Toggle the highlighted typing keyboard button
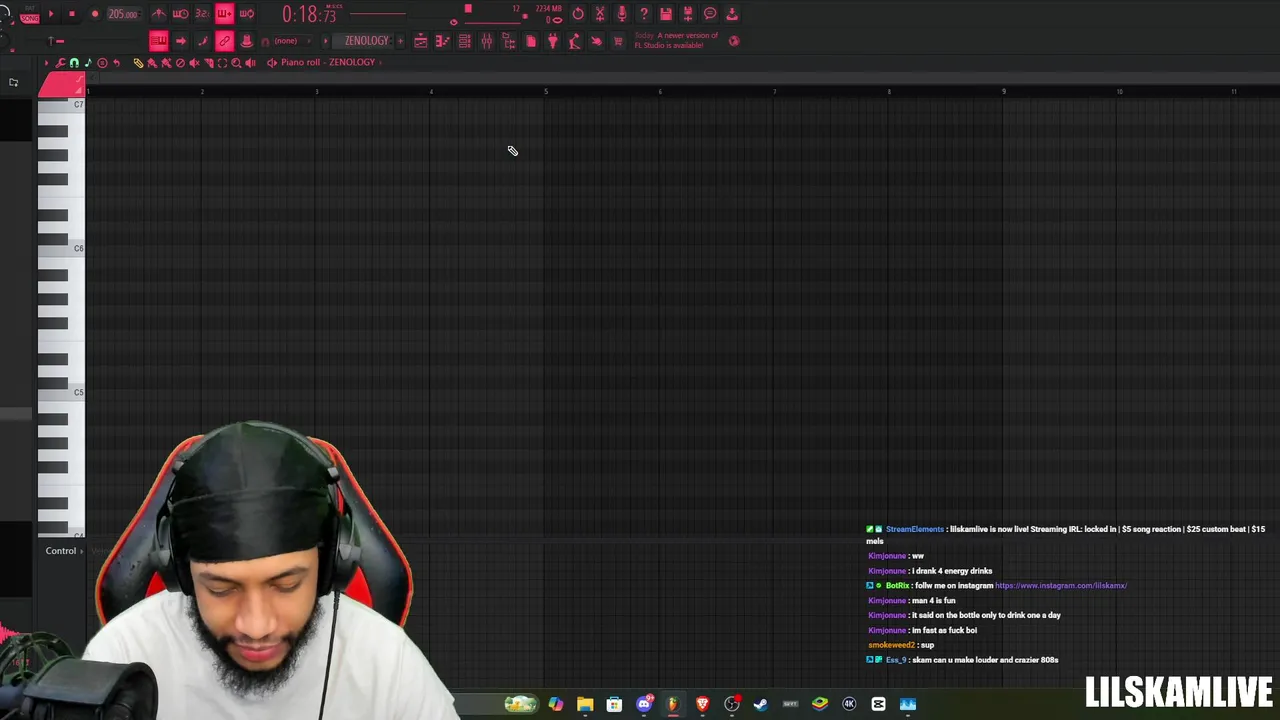Image resolution: width=1280 pixels, height=720 pixels. pos(159,41)
